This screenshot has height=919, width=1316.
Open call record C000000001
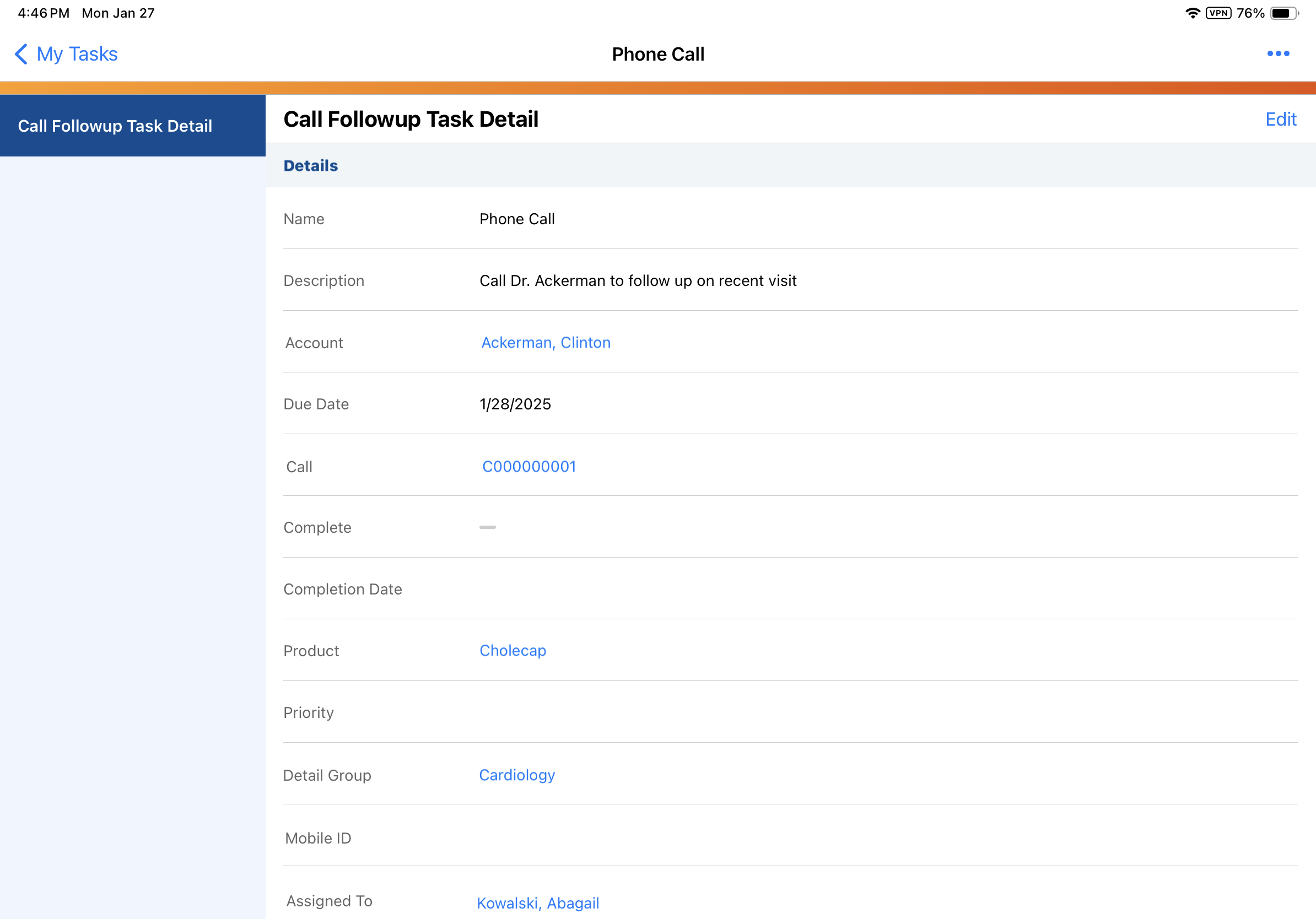click(x=528, y=466)
